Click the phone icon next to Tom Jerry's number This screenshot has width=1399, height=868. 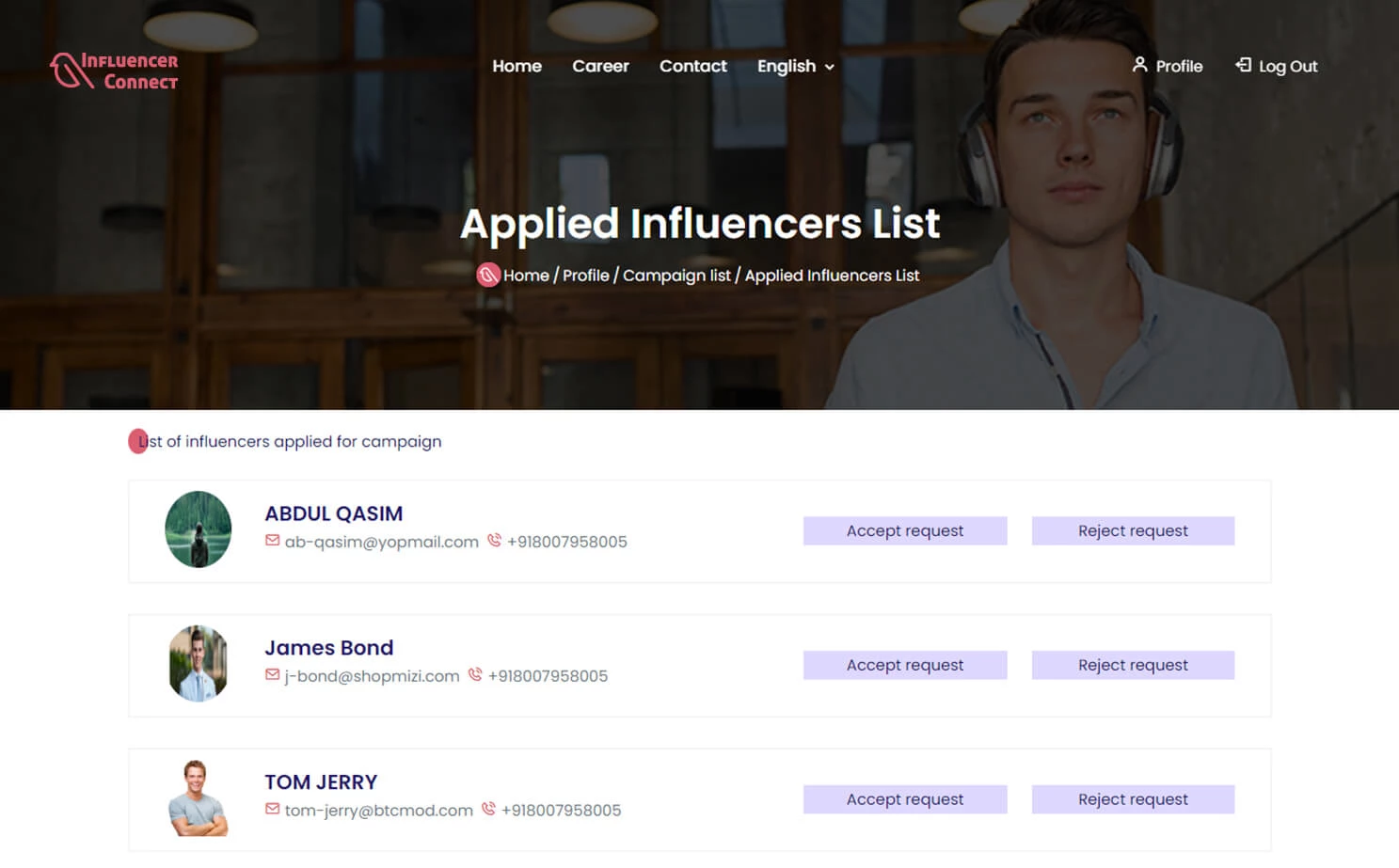[x=488, y=809]
